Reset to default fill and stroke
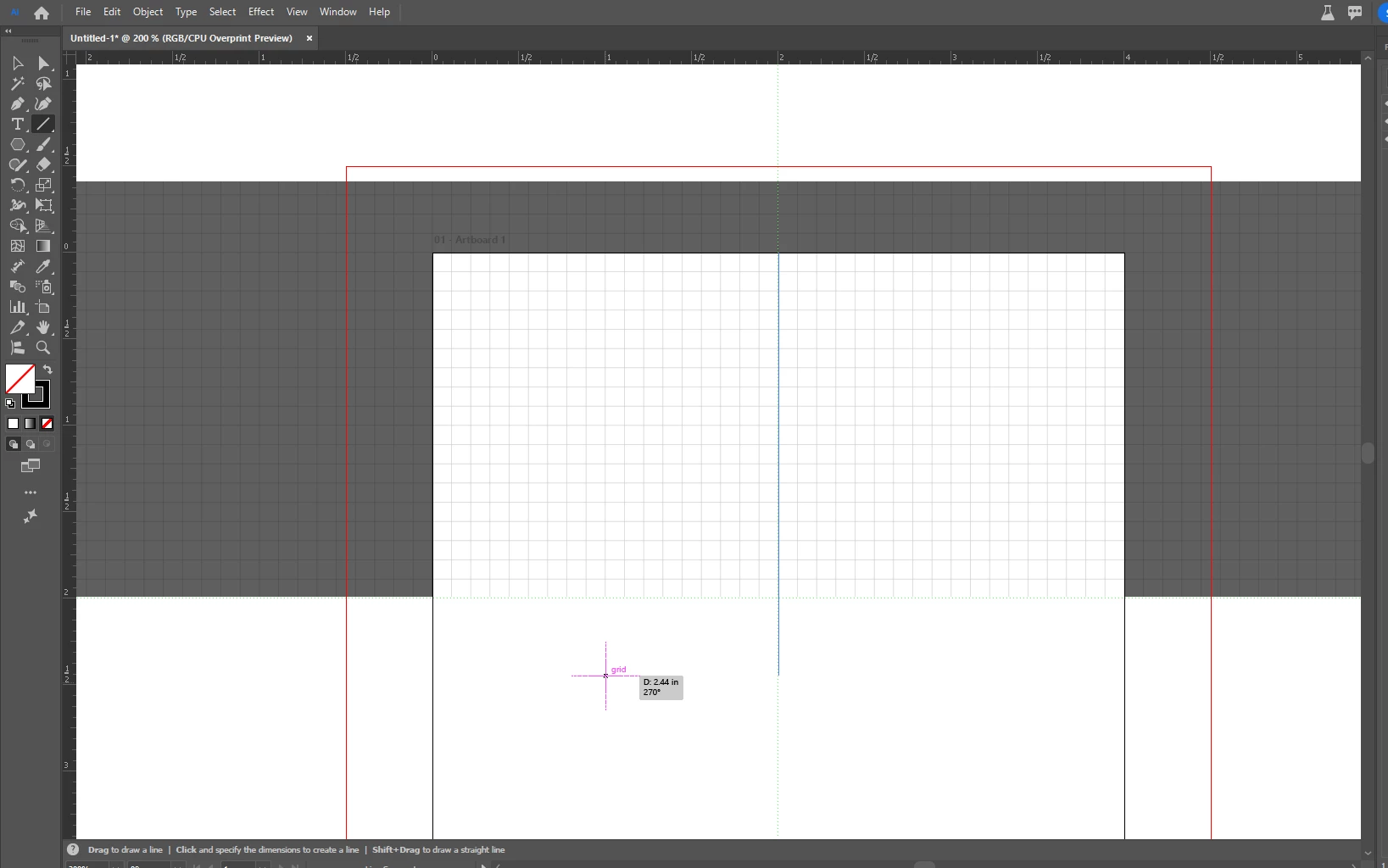This screenshot has width=1388, height=868. (x=10, y=403)
